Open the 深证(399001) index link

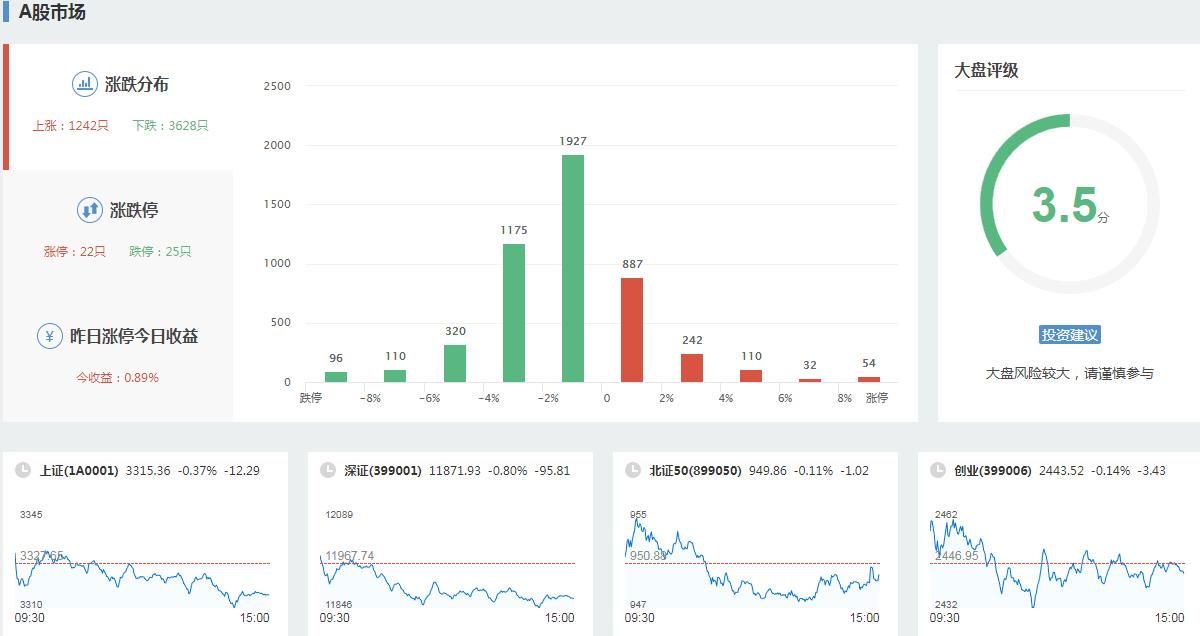[383, 470]
